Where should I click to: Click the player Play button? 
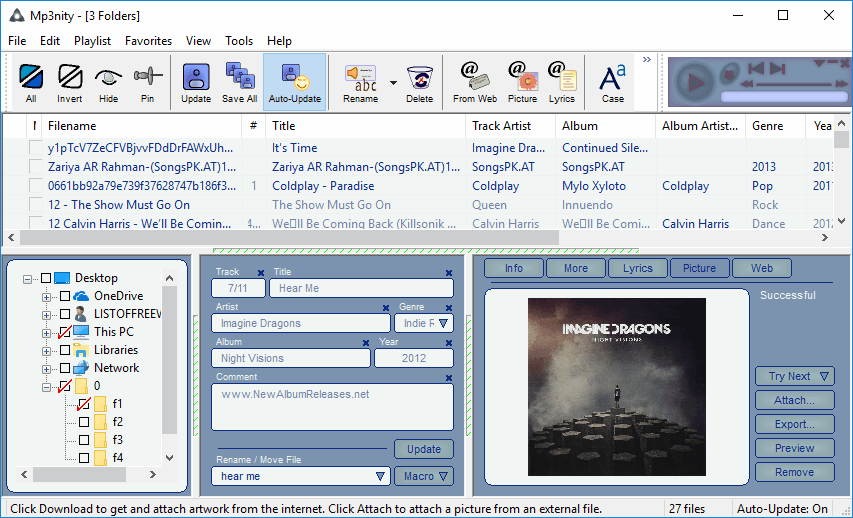click(693, 83)
